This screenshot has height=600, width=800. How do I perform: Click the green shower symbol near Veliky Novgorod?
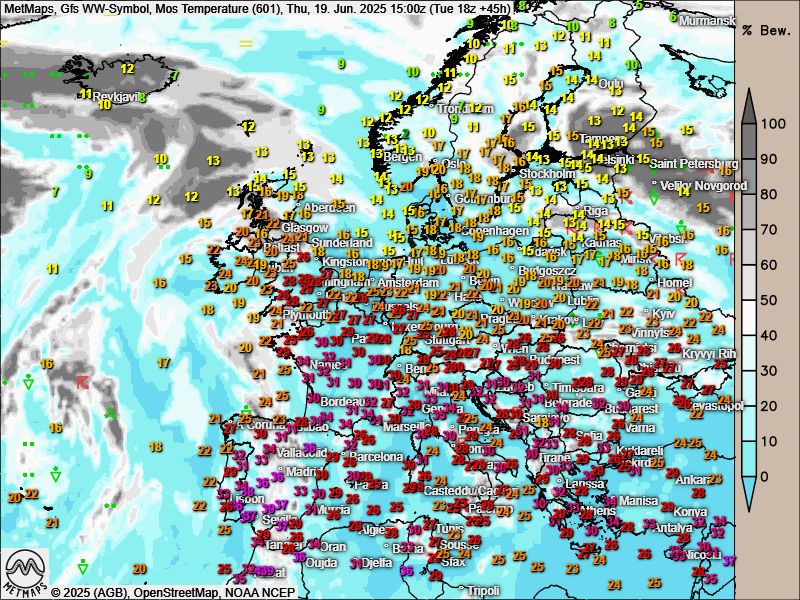[x=654, y=199]
